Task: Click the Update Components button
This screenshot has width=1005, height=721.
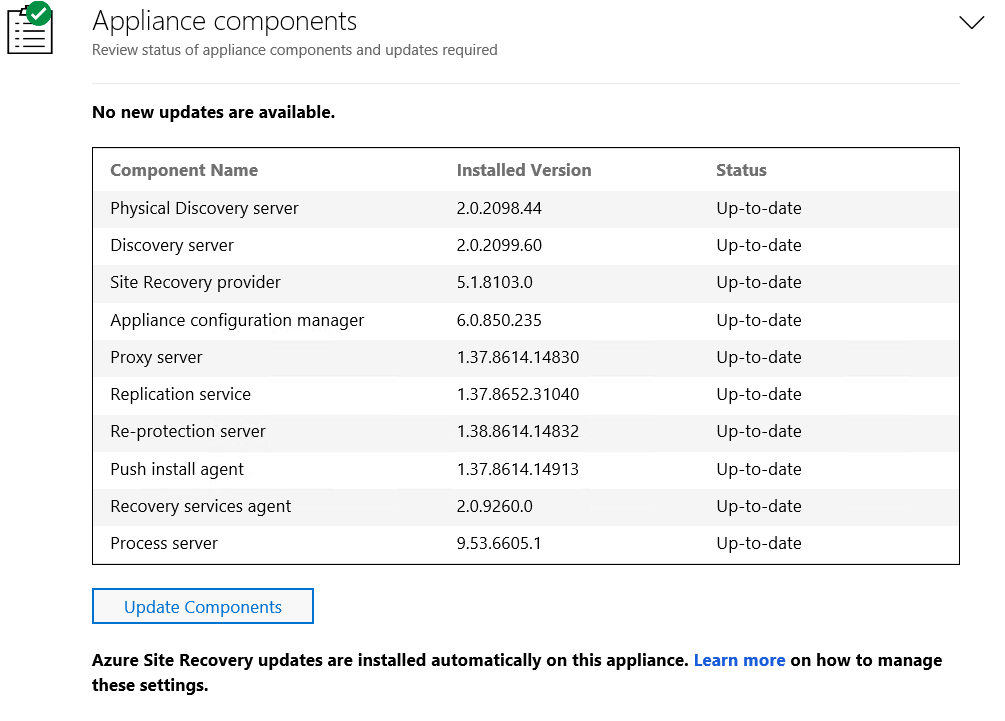Action: click(203, 606)
